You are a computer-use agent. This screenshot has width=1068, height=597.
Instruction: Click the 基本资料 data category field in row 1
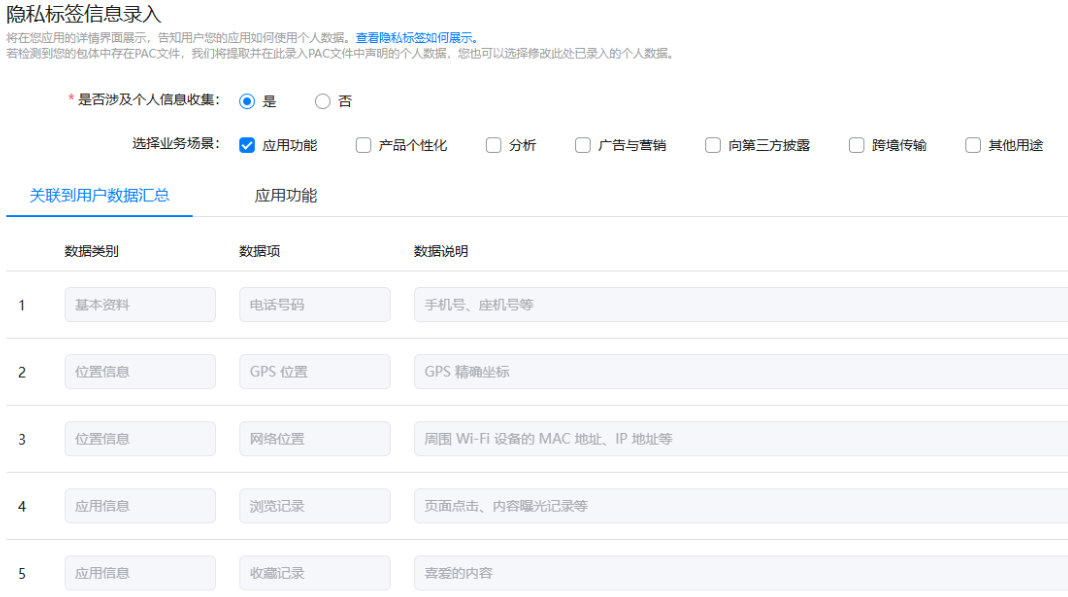(x=139, y=304)
